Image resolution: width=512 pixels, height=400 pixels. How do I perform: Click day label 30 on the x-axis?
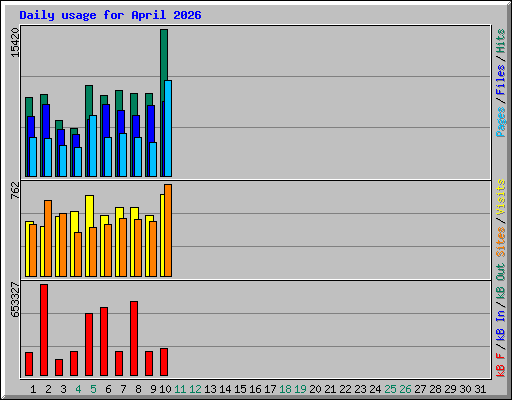tap(465, 389)
